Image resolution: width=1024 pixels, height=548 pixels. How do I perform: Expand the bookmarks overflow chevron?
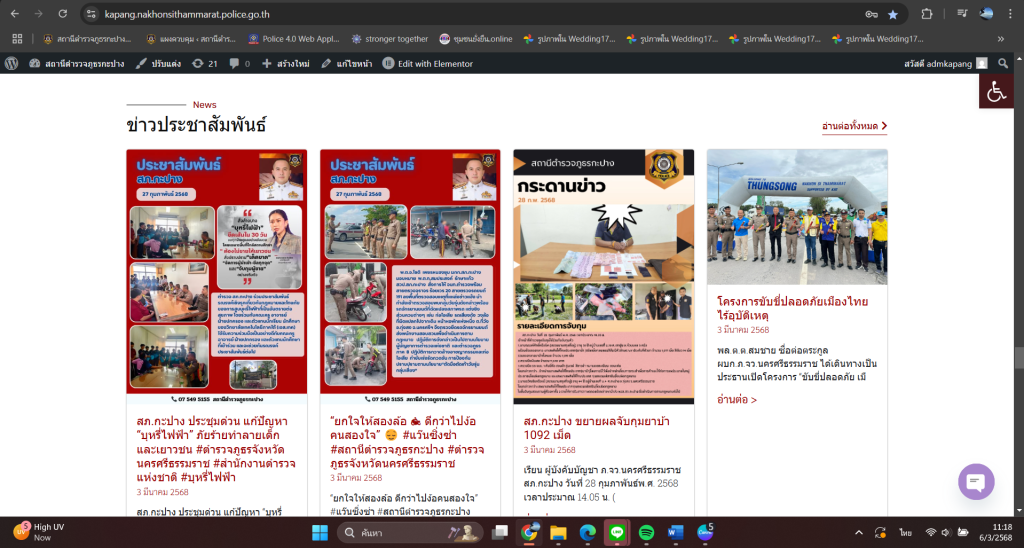pos(1001,39)
